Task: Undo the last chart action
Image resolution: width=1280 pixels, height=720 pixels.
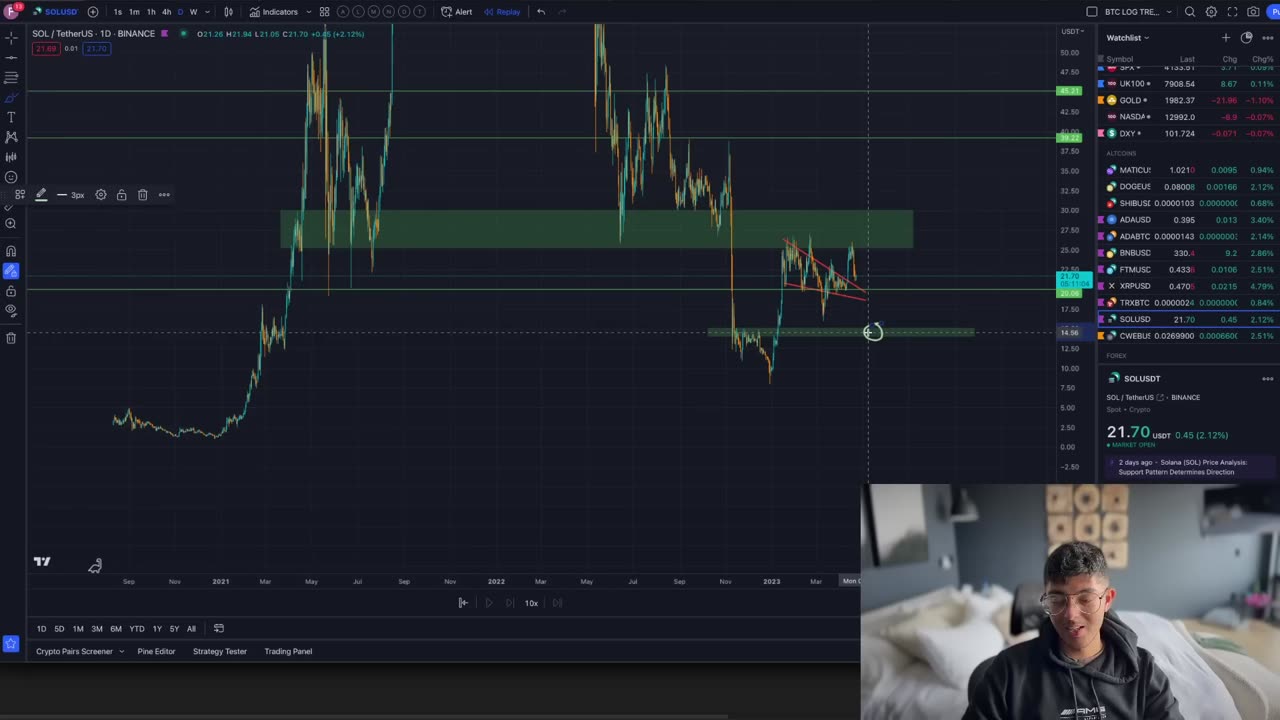Action: 541,12
